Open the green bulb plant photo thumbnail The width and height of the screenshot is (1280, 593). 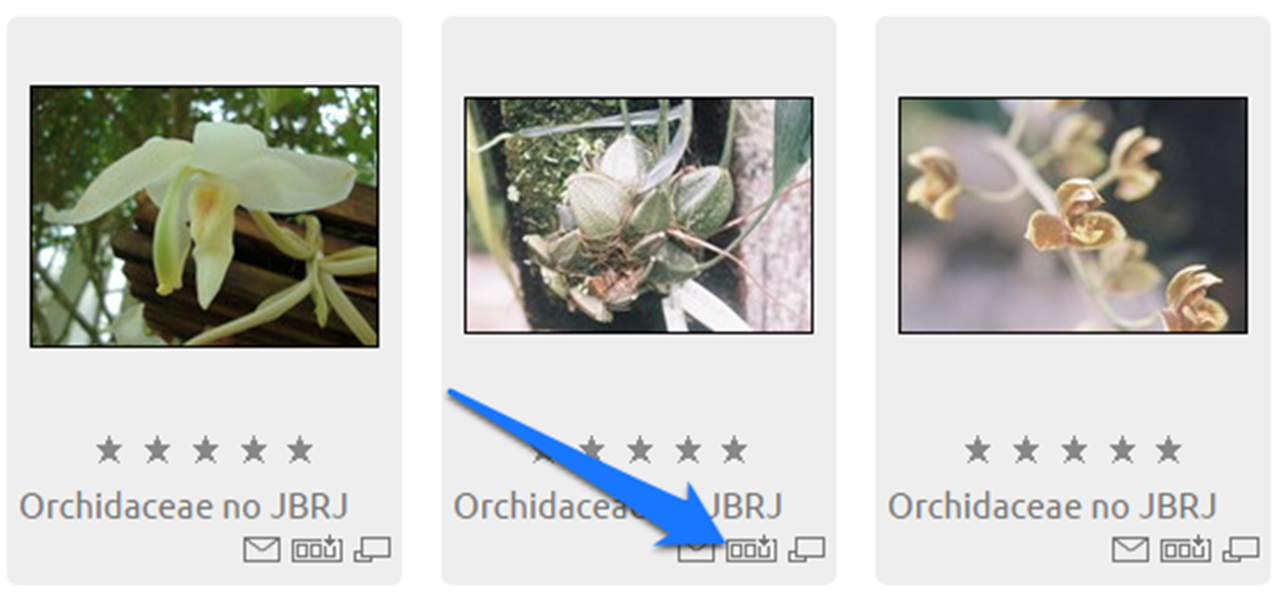[638, 215]
